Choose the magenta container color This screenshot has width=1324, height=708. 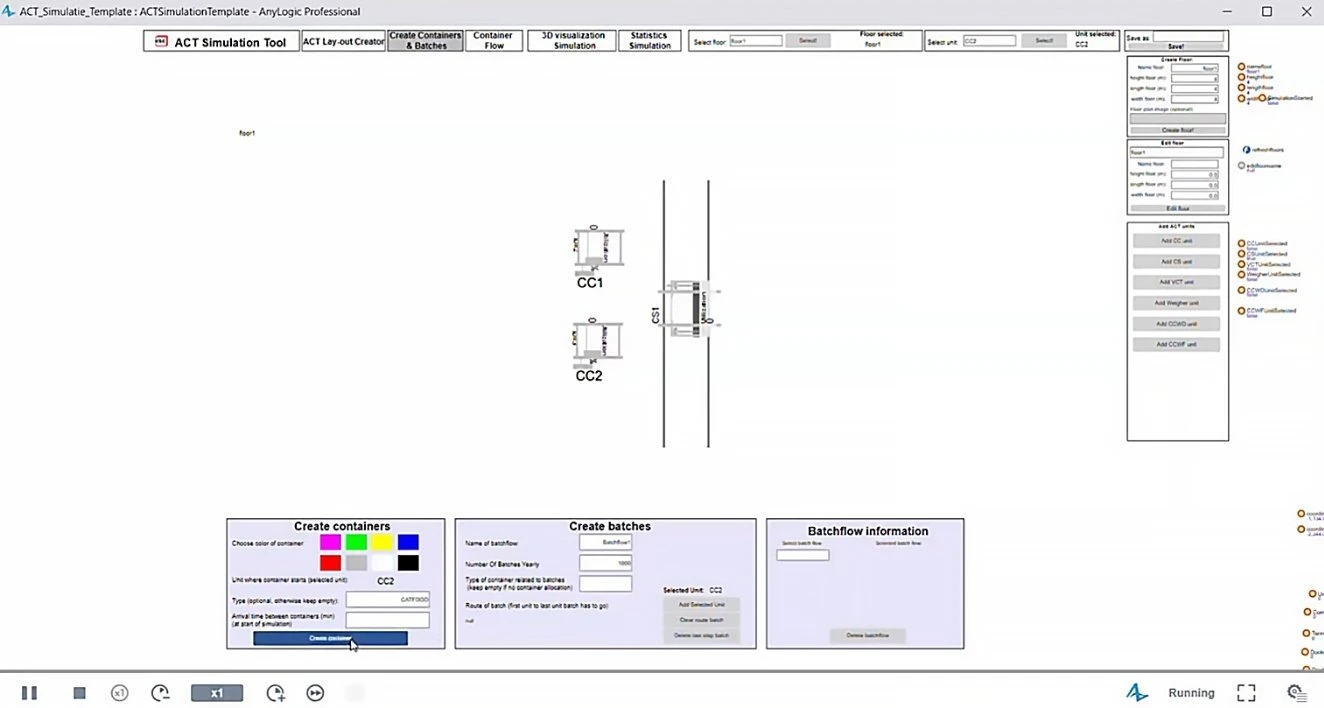click(x=330, y=542)
